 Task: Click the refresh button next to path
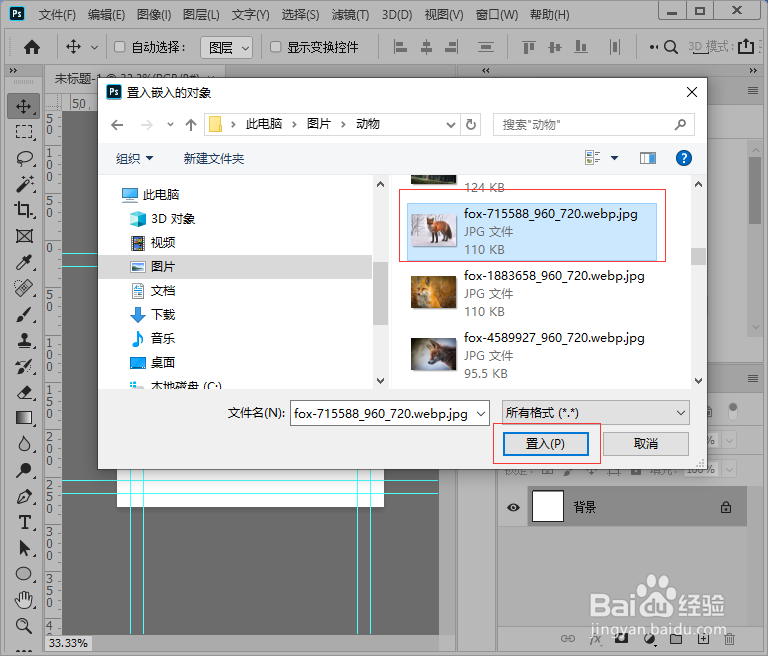pyautogui.click(x=471, y=124)
